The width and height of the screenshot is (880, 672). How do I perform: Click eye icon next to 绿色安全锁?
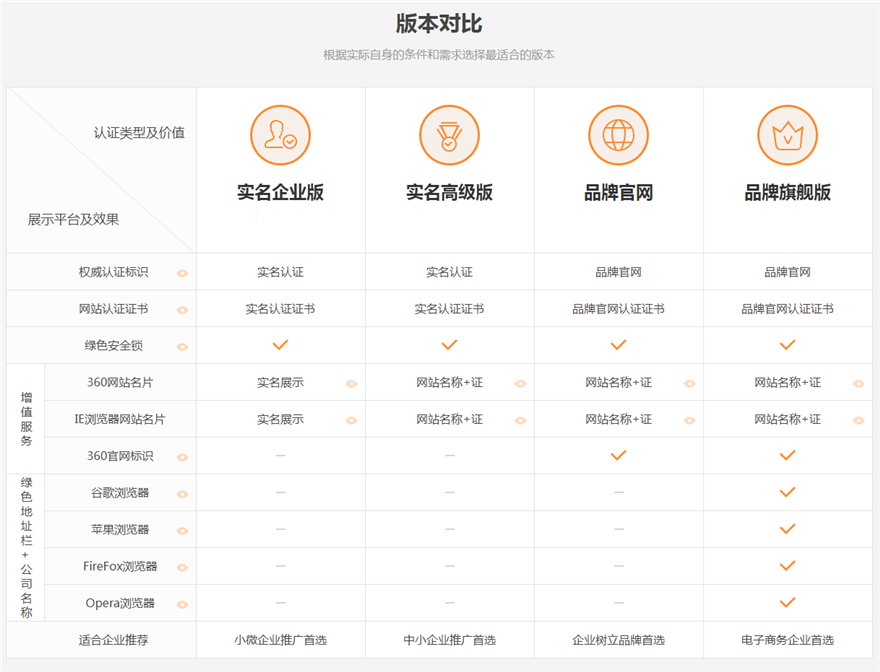(x=182, y=347)
